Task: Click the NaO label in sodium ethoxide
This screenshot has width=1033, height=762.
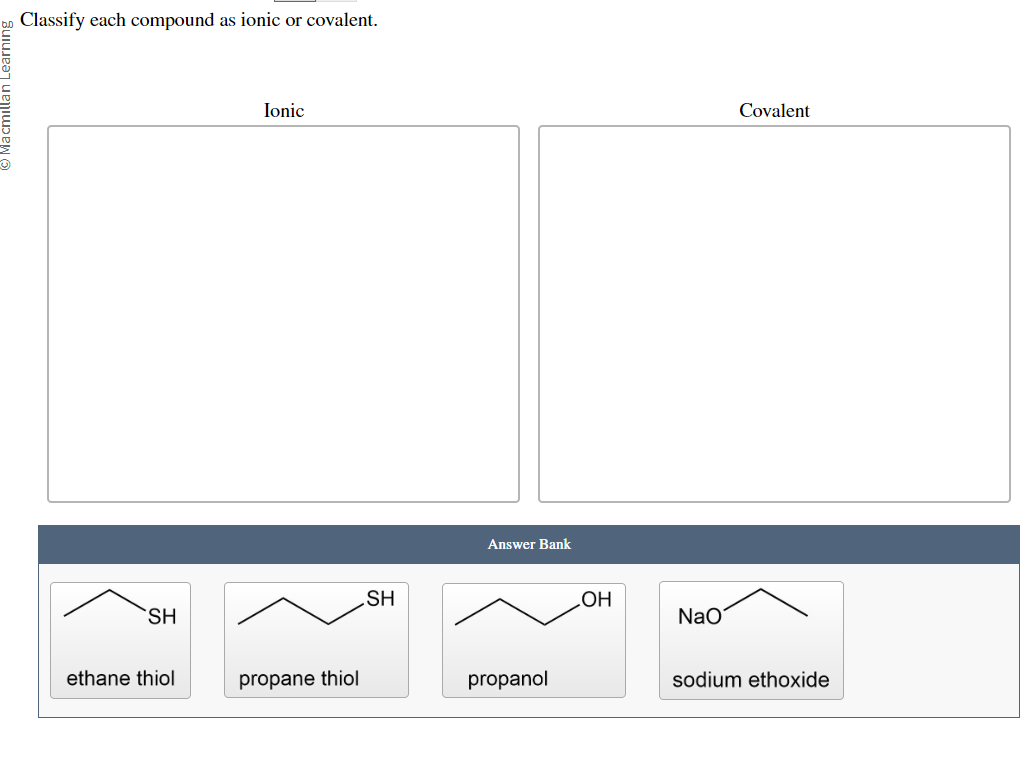Action: click(700, 616)
